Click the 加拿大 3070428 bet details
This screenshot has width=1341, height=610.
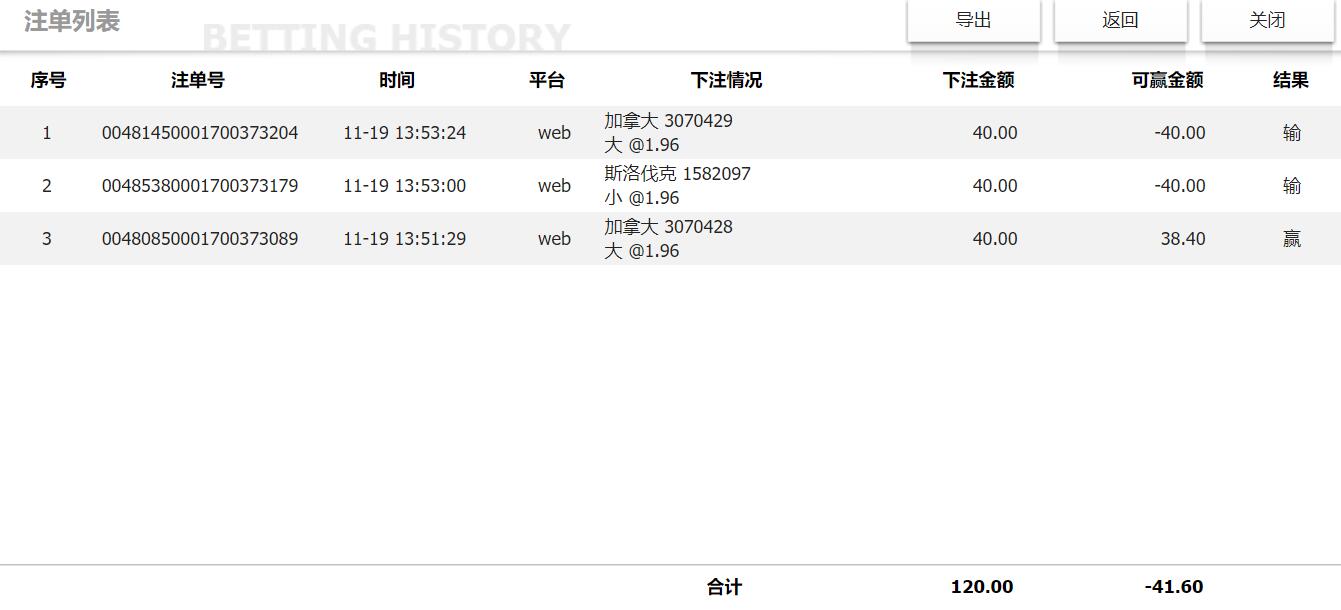(668, 227)
